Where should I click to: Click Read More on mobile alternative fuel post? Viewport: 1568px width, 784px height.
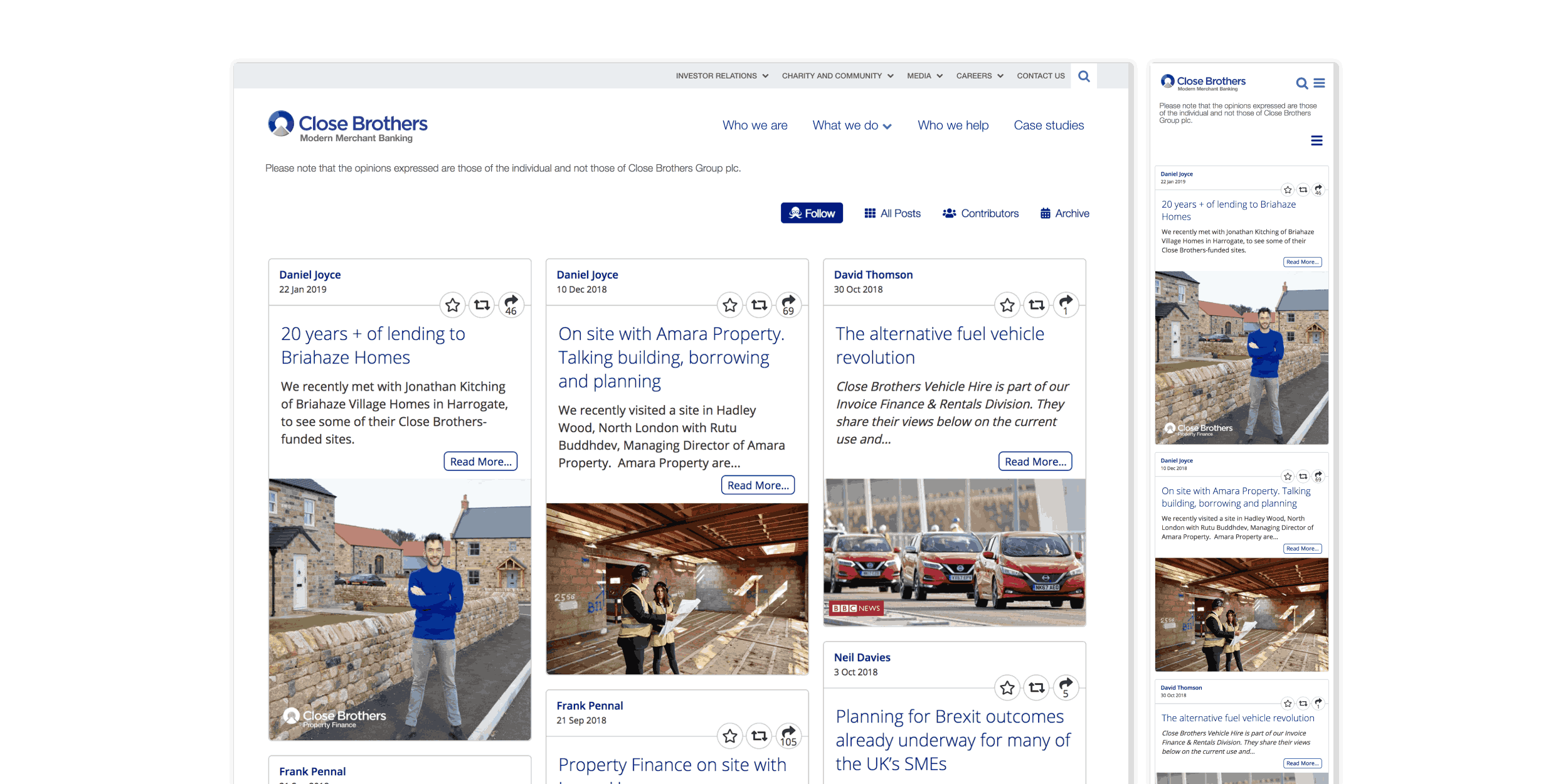click(1303, 763)
